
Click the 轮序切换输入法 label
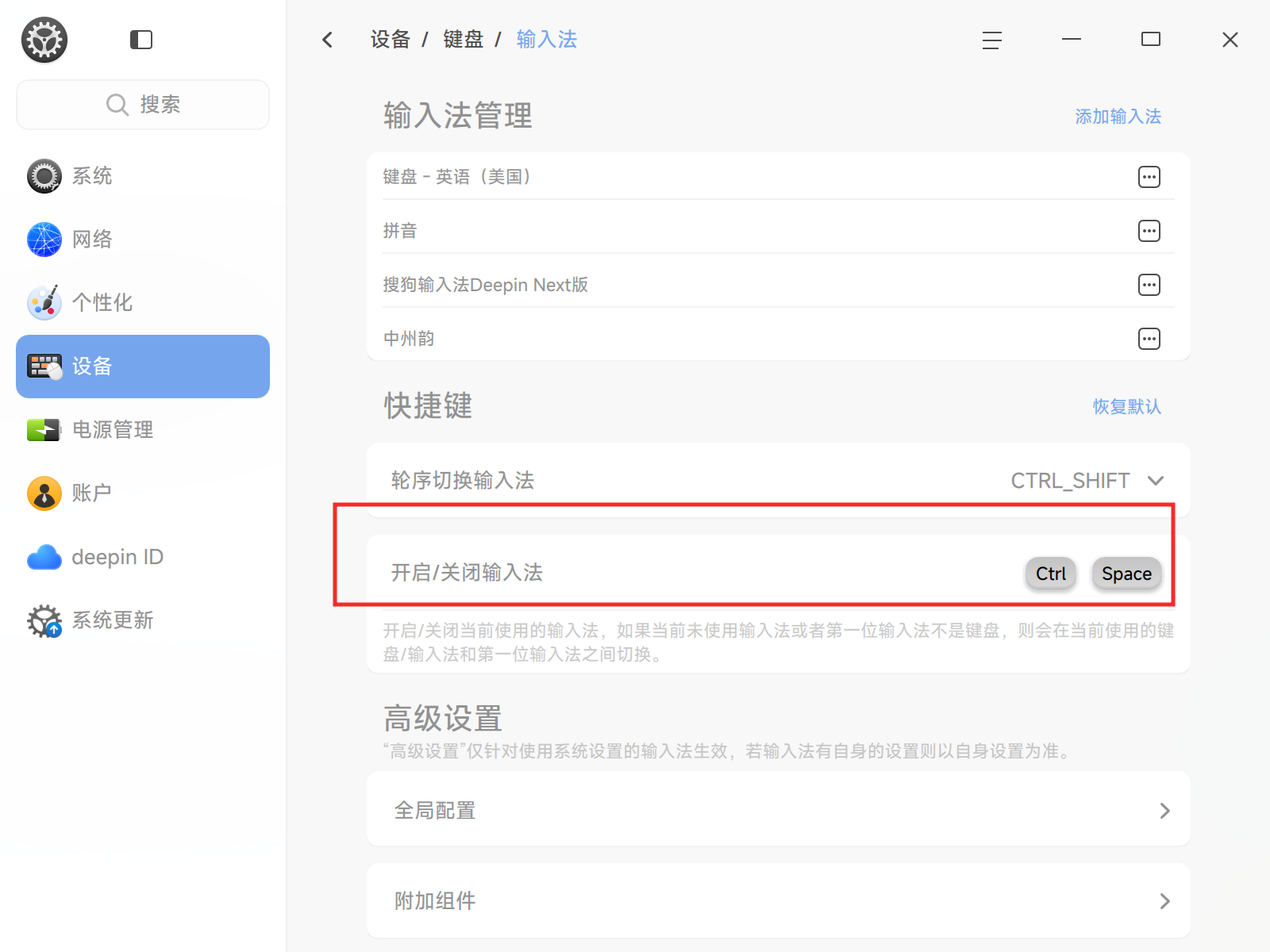(463, 481)
